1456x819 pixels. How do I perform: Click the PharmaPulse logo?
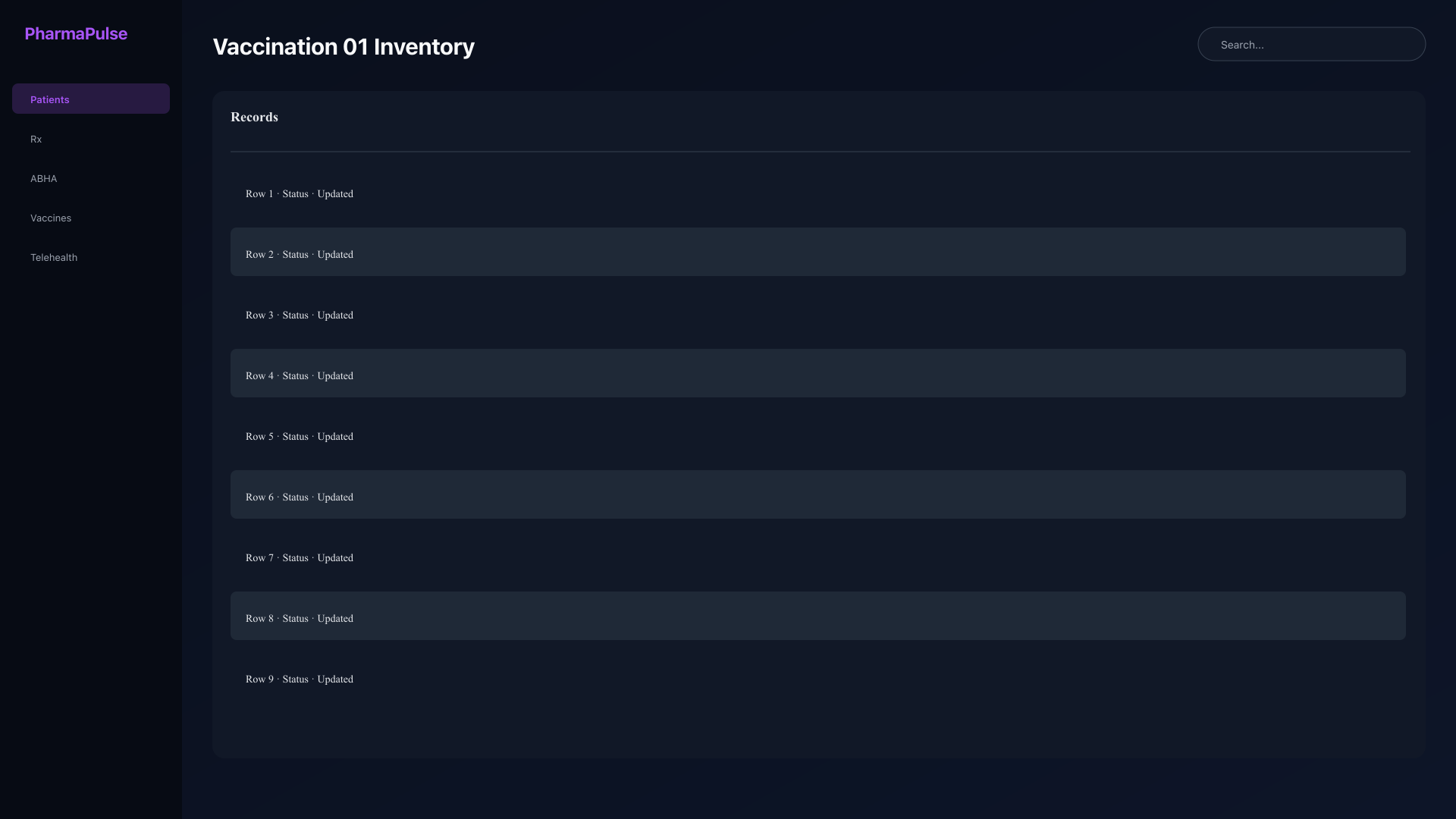76,33
